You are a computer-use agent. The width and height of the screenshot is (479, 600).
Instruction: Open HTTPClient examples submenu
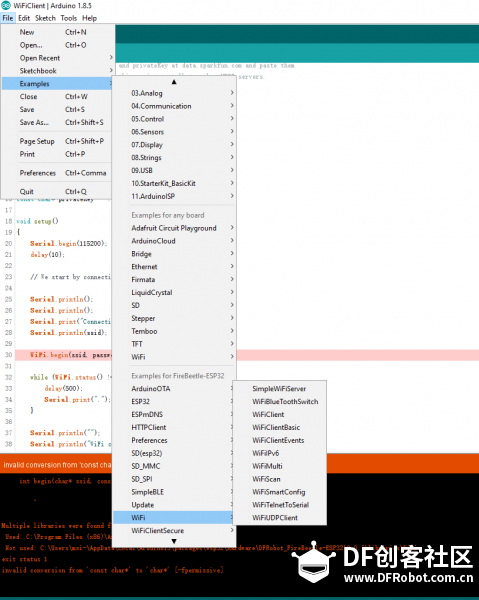coord(174,427)
